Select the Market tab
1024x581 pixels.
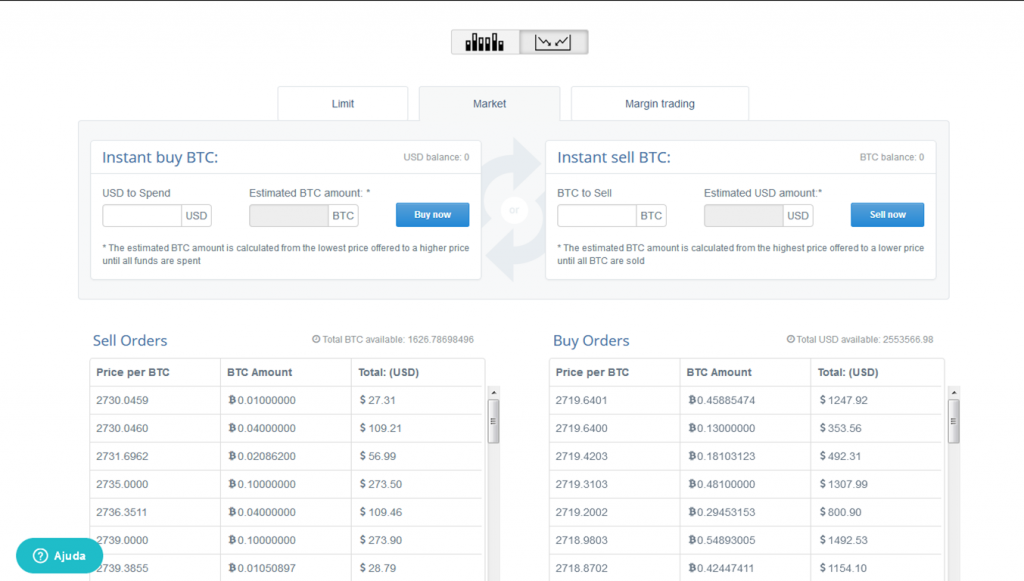coord(489,104)
